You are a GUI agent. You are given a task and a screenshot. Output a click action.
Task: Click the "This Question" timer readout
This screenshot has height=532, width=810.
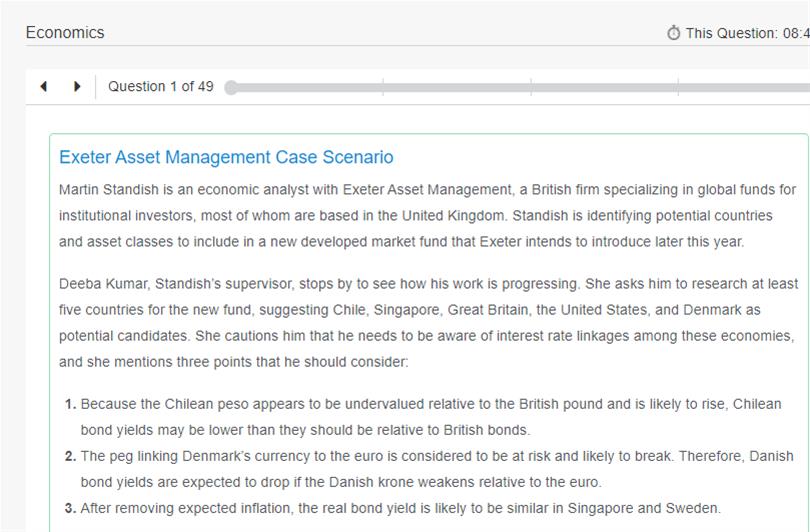coord(746,33)
